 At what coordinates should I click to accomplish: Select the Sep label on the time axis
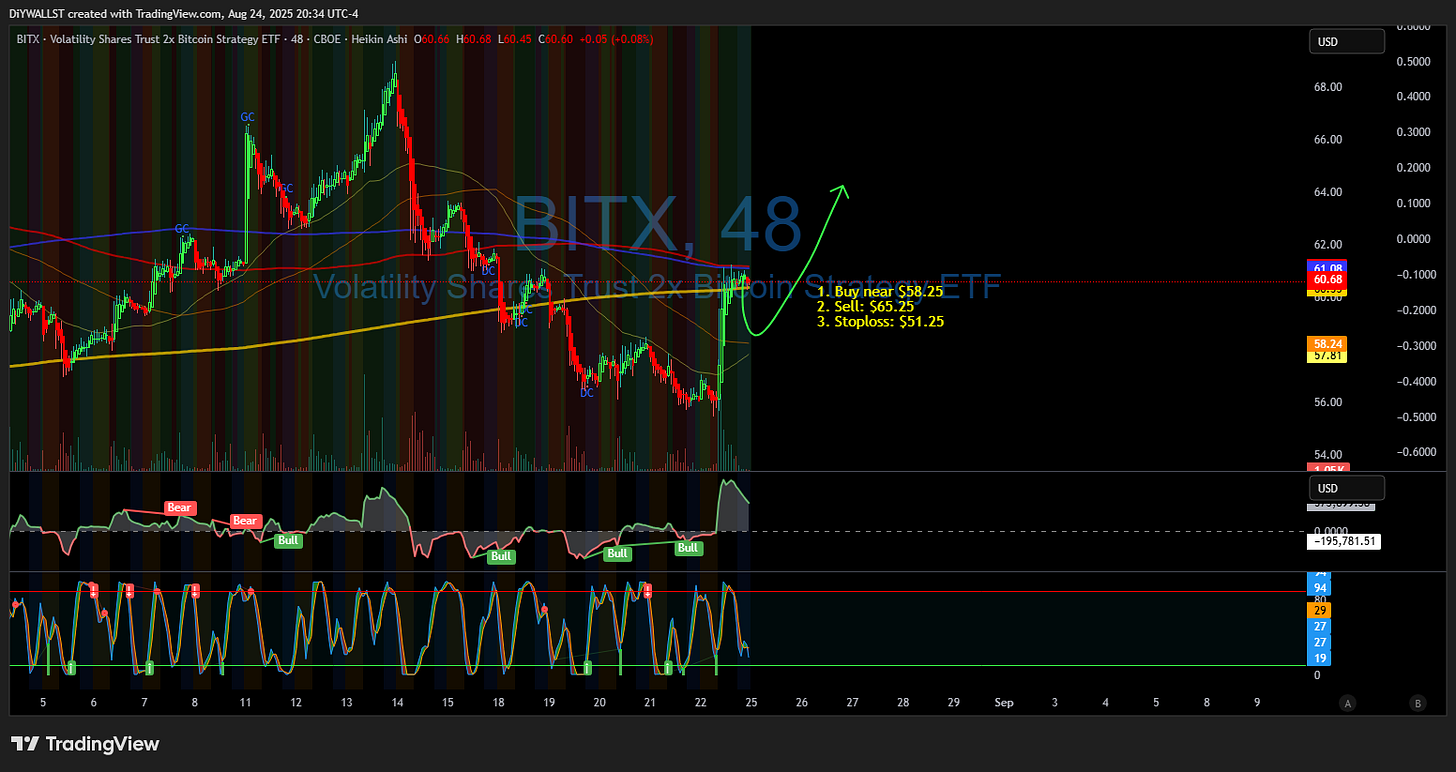[1003, 703]
